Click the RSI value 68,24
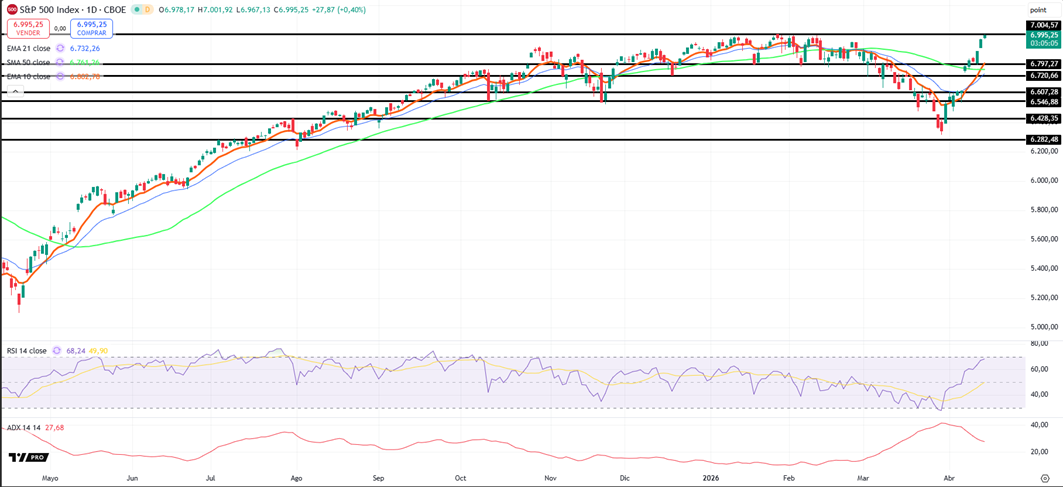This screenshot has width=1063, height=487. pos(76,351)
